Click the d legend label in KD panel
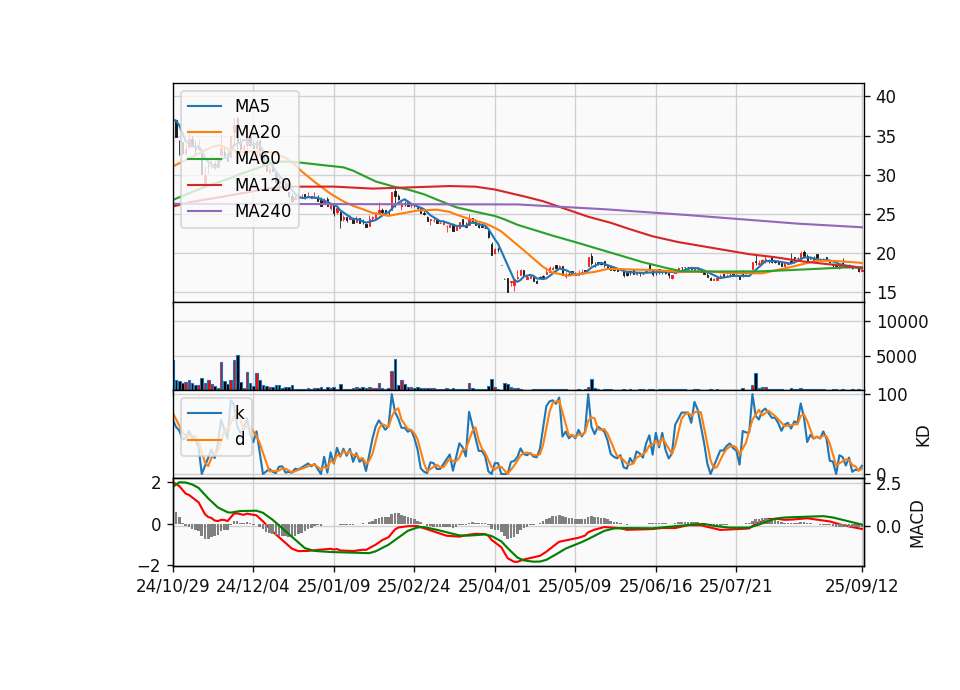960x690 pixels. pos(239,439)
